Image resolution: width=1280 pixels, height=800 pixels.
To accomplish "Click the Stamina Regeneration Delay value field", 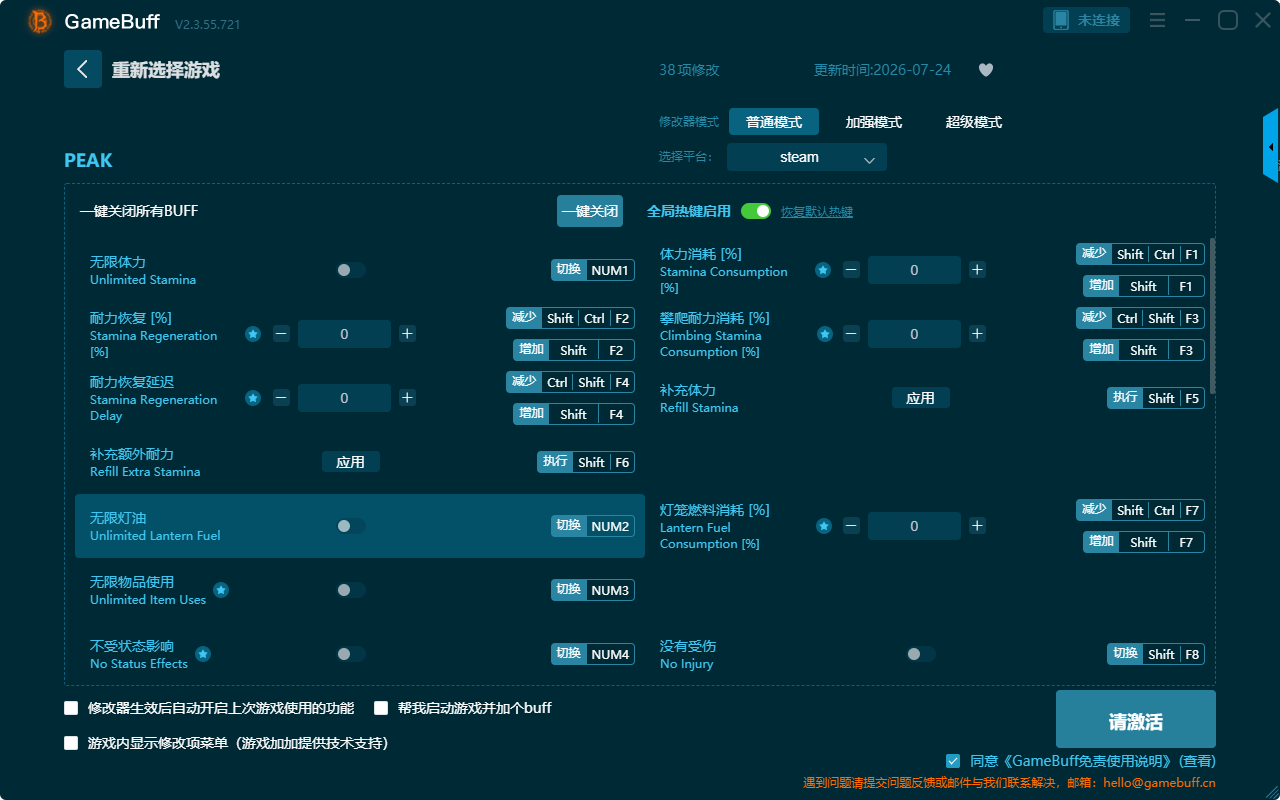I will (344, 398).
